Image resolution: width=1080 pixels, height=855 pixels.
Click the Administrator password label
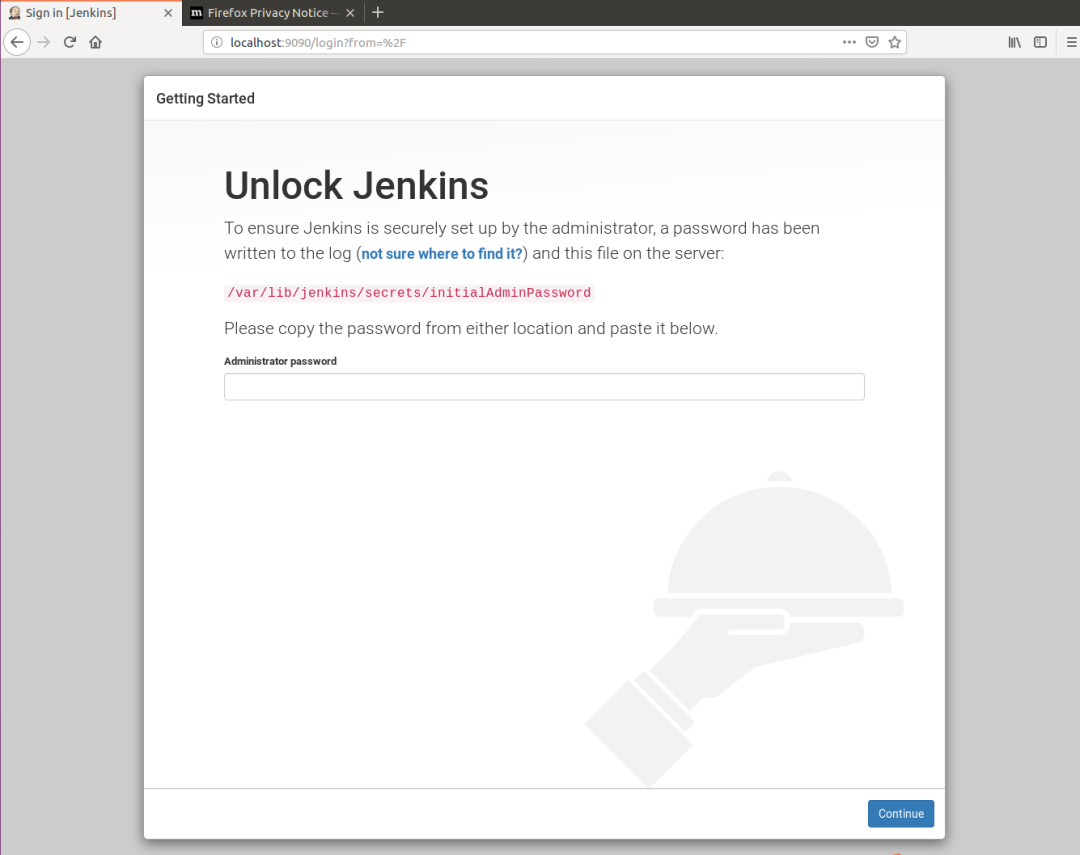pos(280,361)
